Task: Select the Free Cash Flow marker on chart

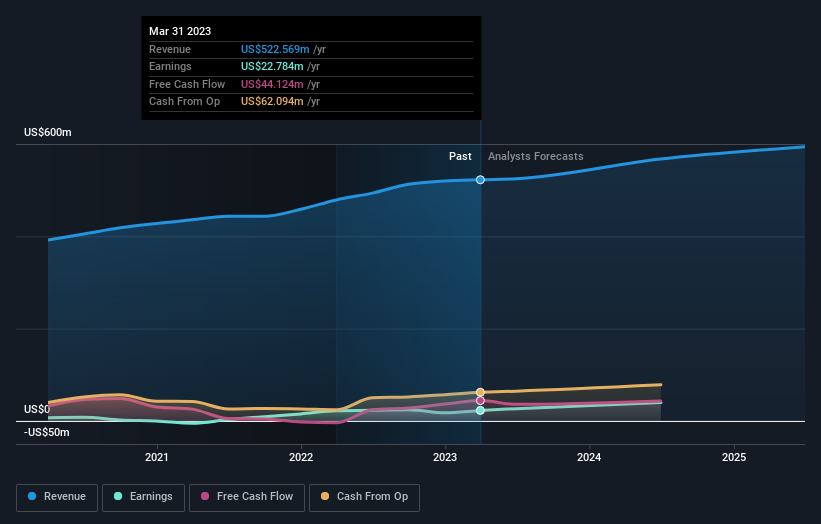Action: [x=480, y=400]
